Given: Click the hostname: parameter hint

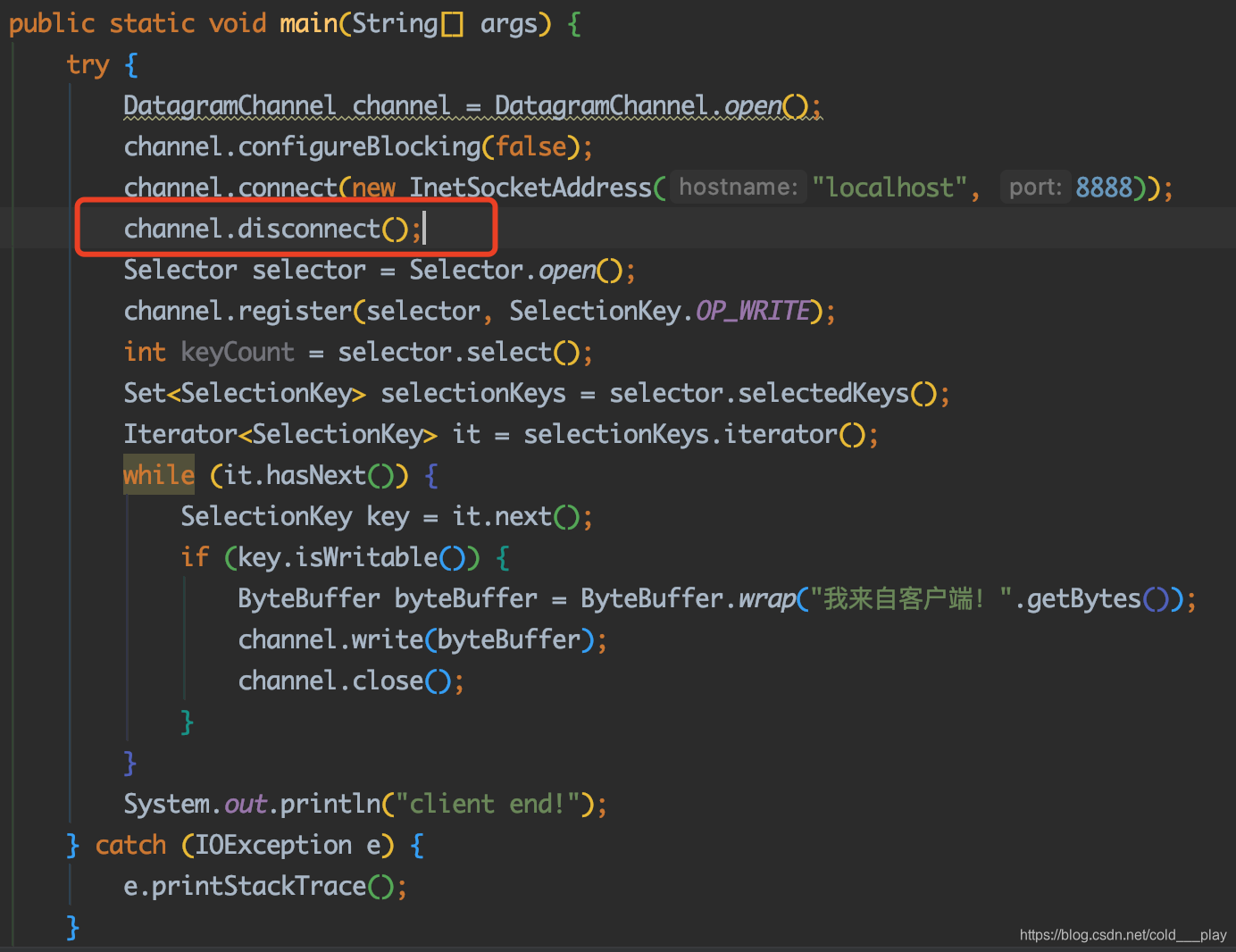Looking at the screenshot, I should [x=738, y=188].
